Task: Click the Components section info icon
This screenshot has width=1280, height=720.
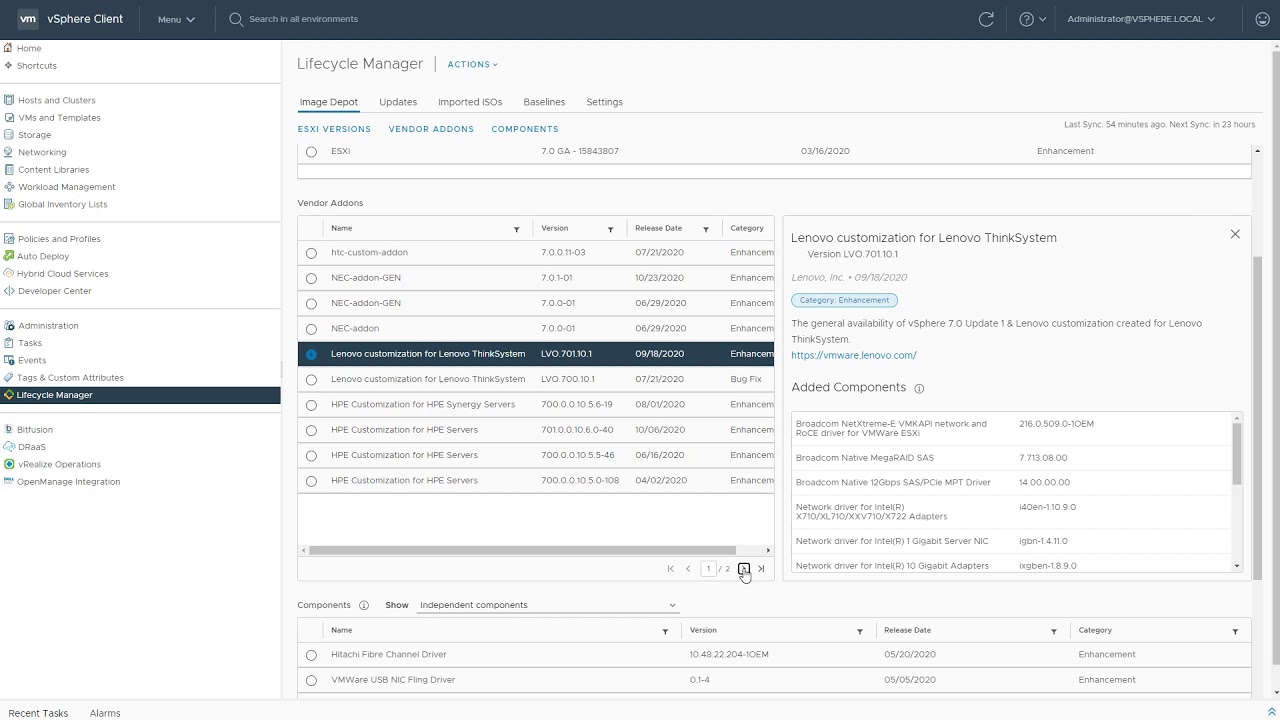Action: click(364, 605)
